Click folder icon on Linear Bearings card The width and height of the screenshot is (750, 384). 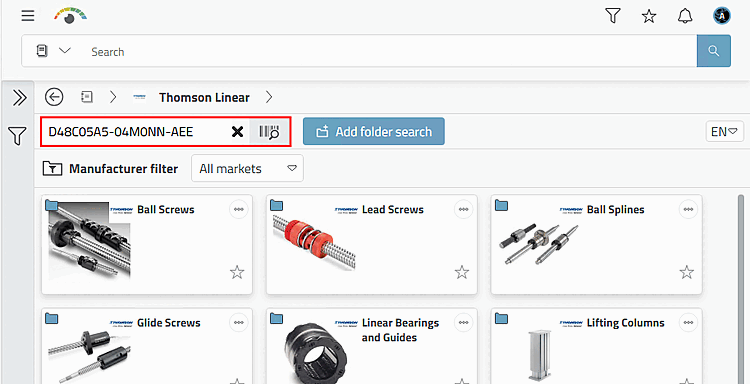276,318
